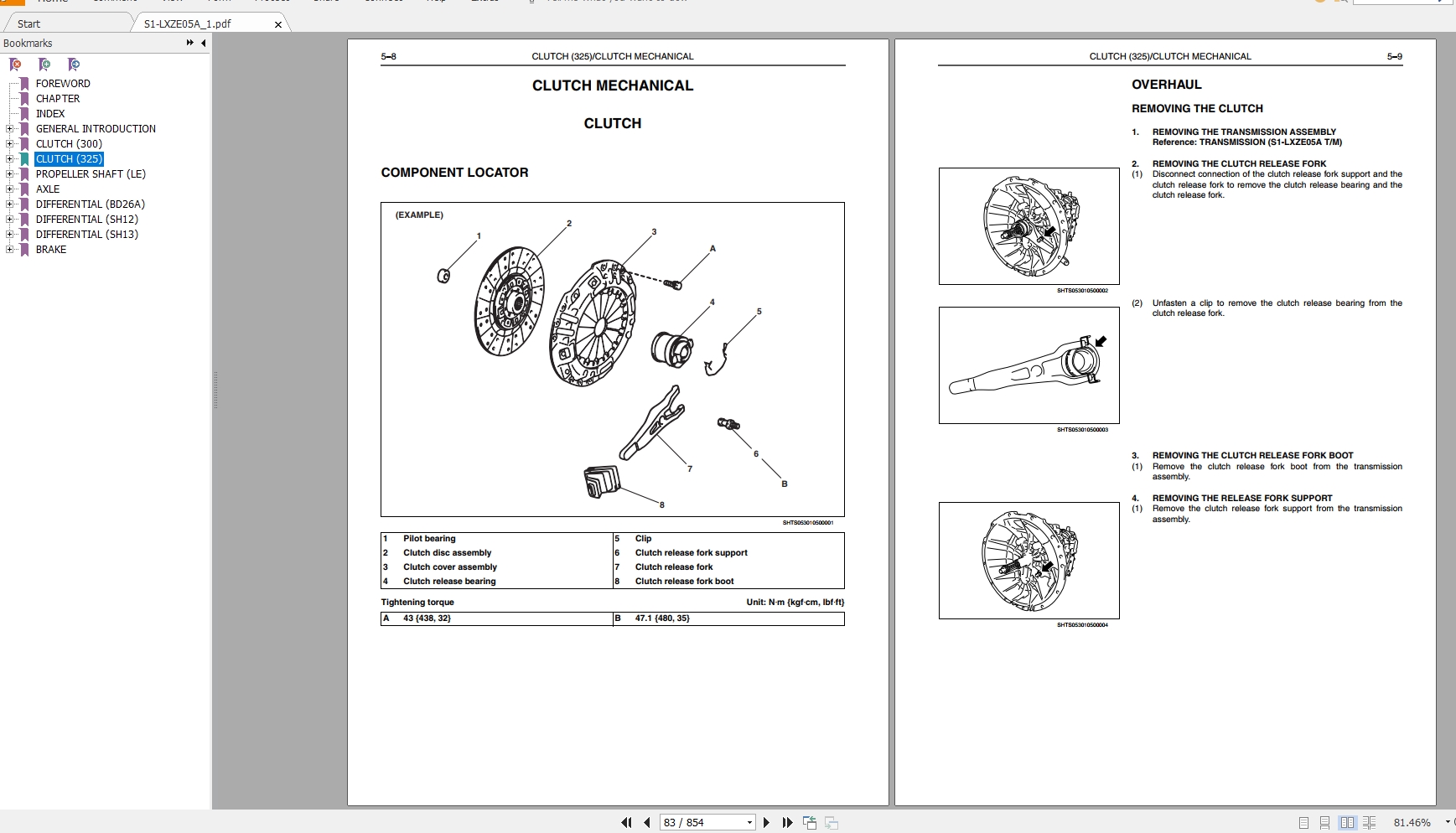Click the release fork removal illustration
Screen dimensions: 1456x833
pos(1029,226)
